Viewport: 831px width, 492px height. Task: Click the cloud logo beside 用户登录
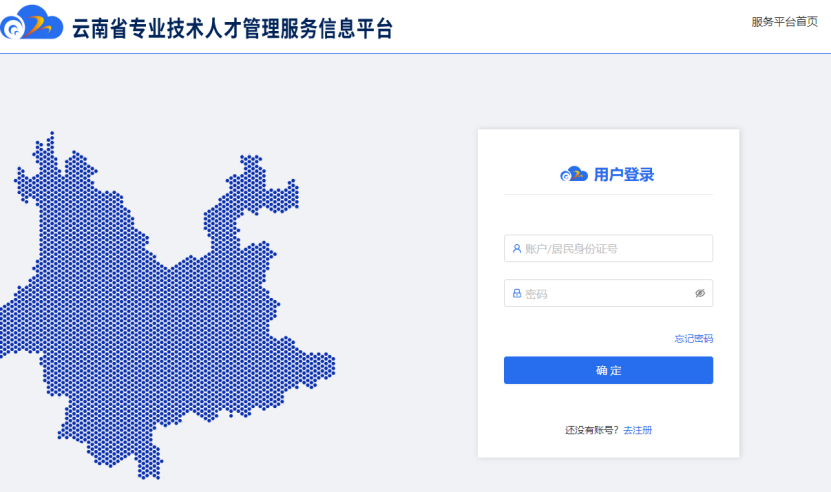point(574,174)
